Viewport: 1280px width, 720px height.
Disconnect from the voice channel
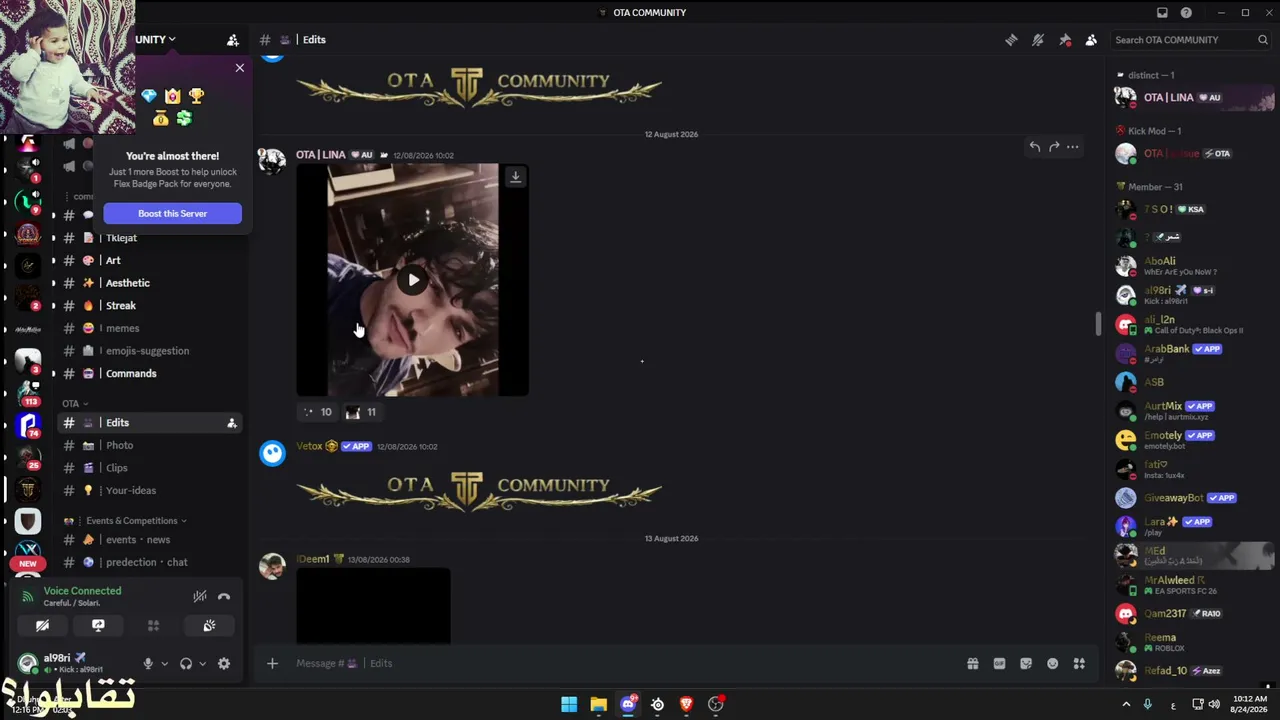224,596
